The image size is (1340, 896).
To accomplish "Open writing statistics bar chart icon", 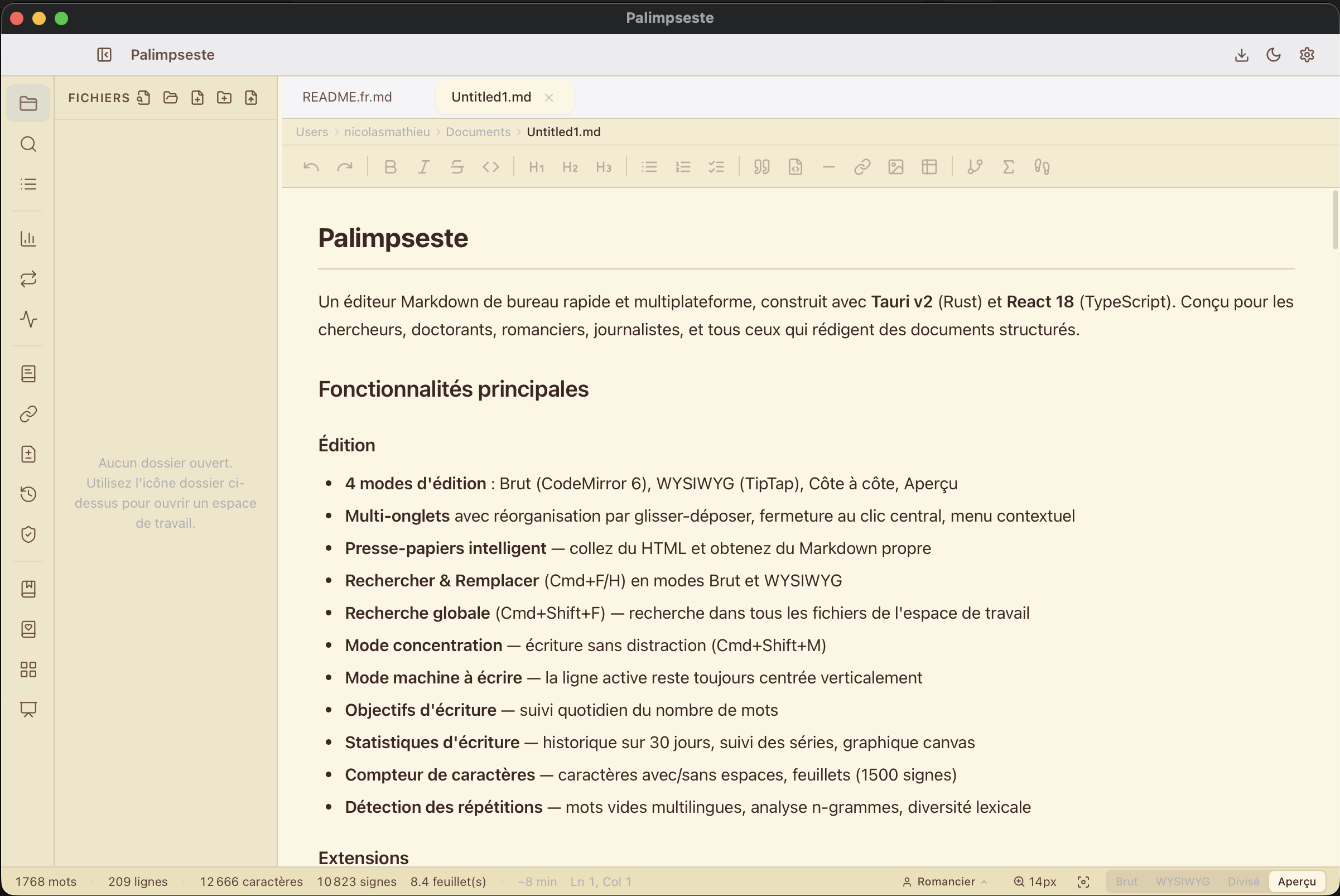I will tap(28, 238).
